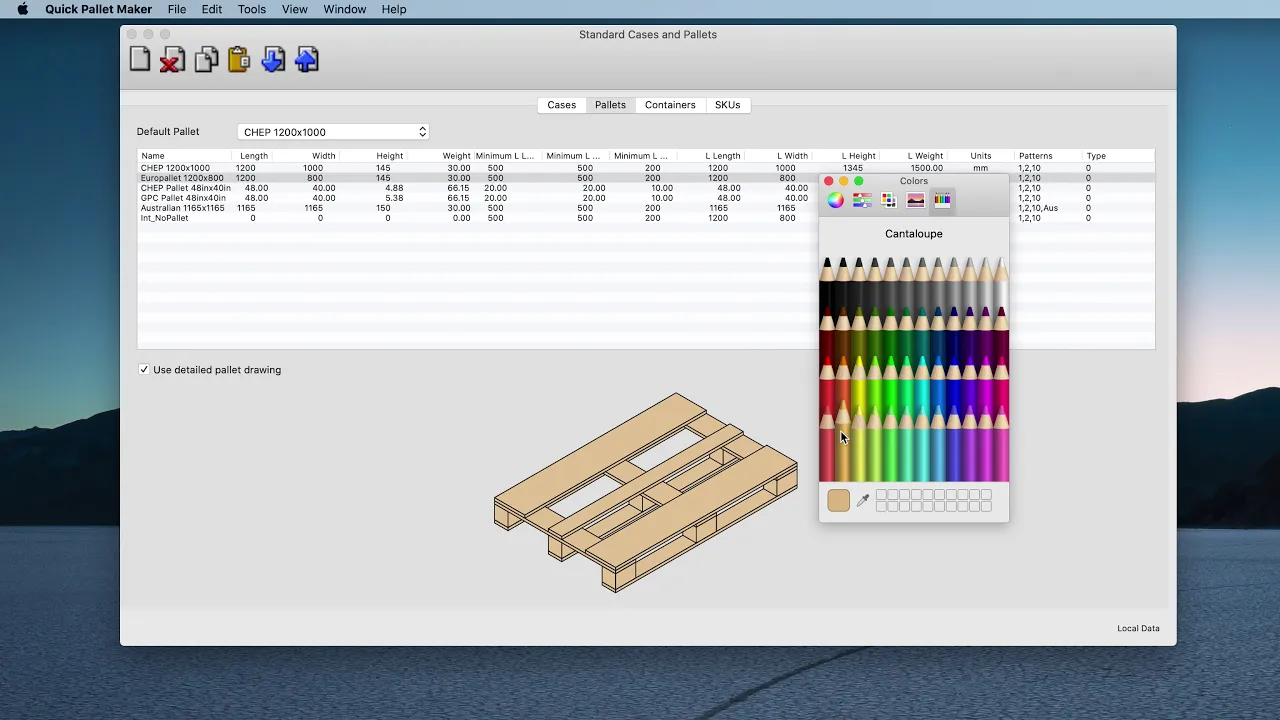
Task: Select the Pallets tab
Action: 610,105
